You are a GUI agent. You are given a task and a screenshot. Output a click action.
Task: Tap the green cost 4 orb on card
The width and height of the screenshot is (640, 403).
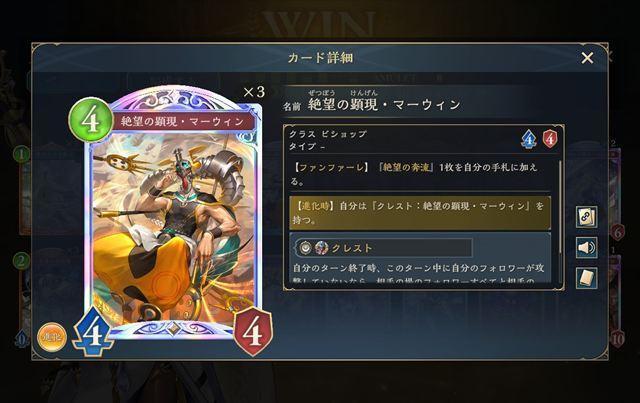91,120
